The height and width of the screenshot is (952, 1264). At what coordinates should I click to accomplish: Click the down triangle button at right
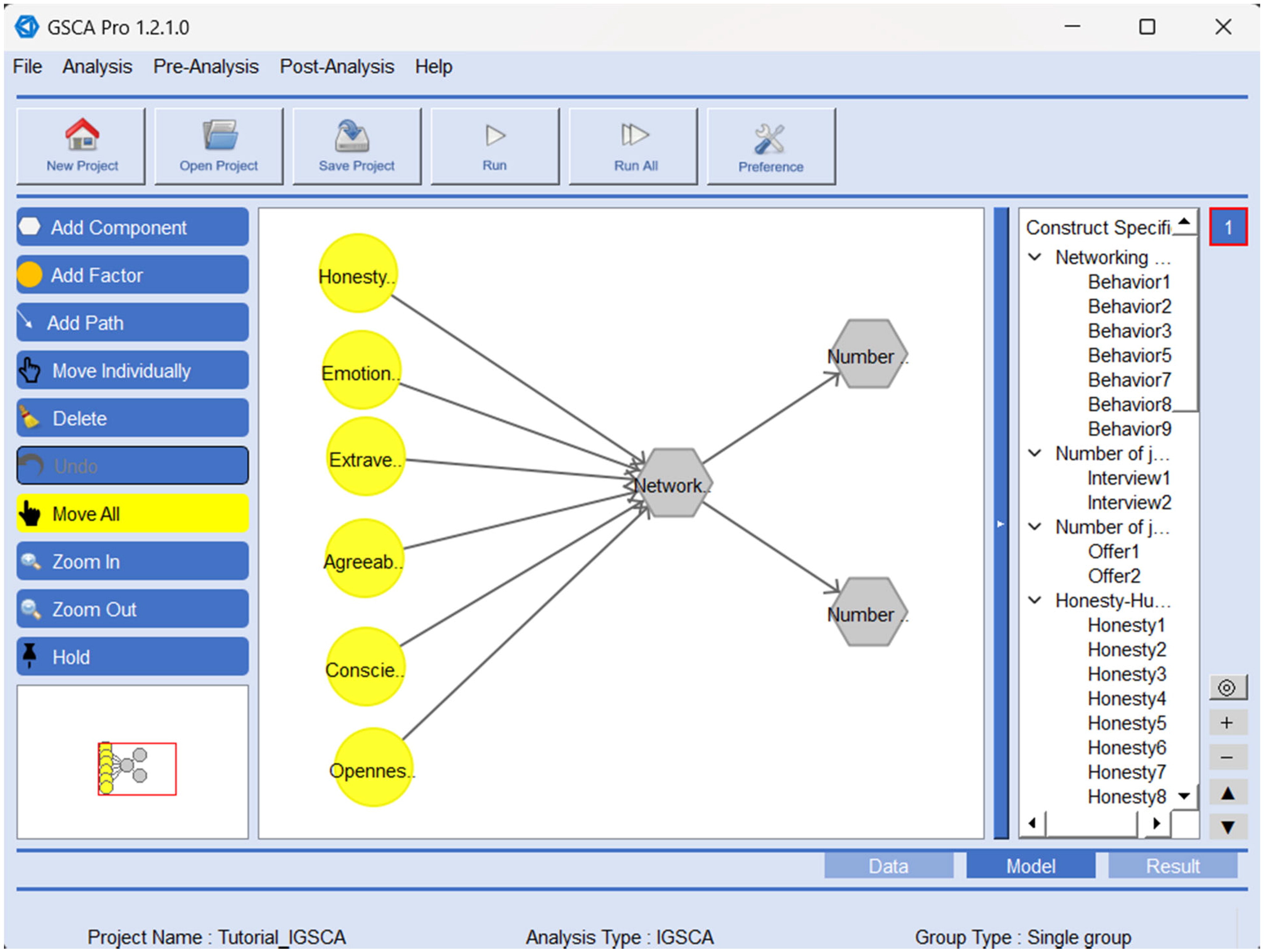pyautogui.click(x=1227, y=826)
